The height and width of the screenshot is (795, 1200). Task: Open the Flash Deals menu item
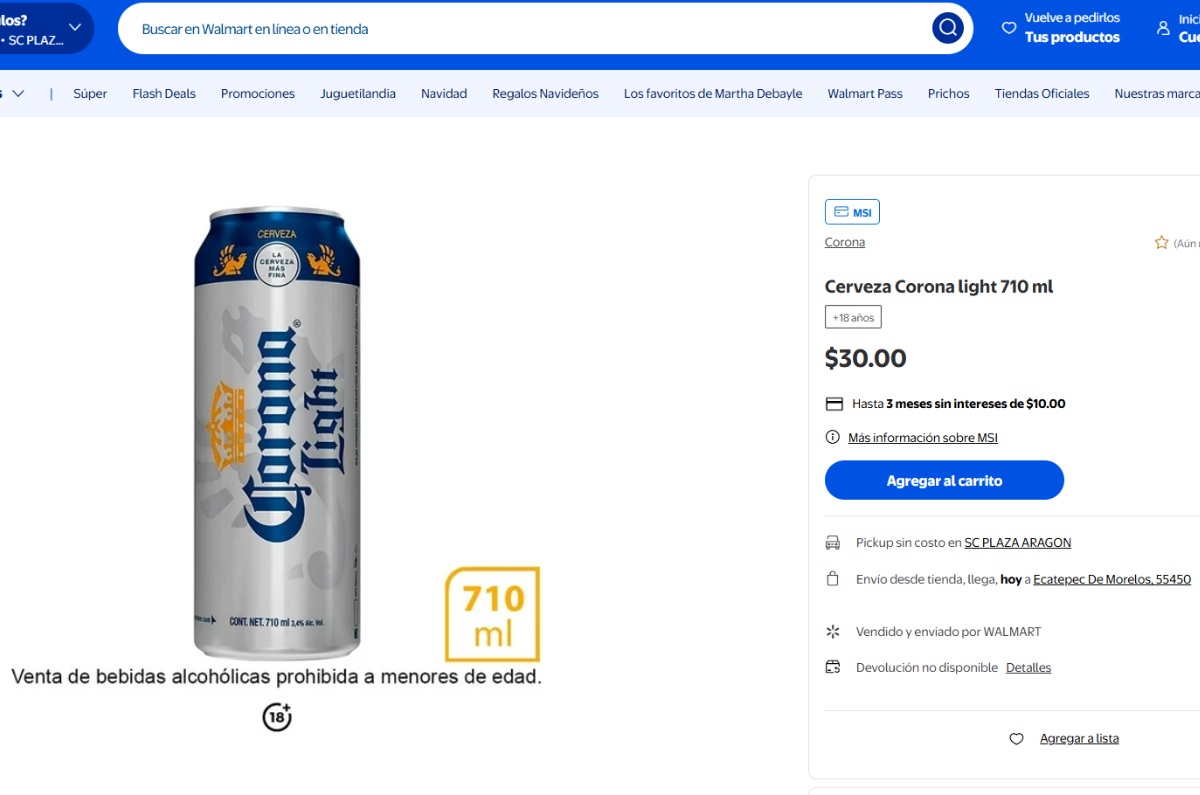click(x=164, y=93)
